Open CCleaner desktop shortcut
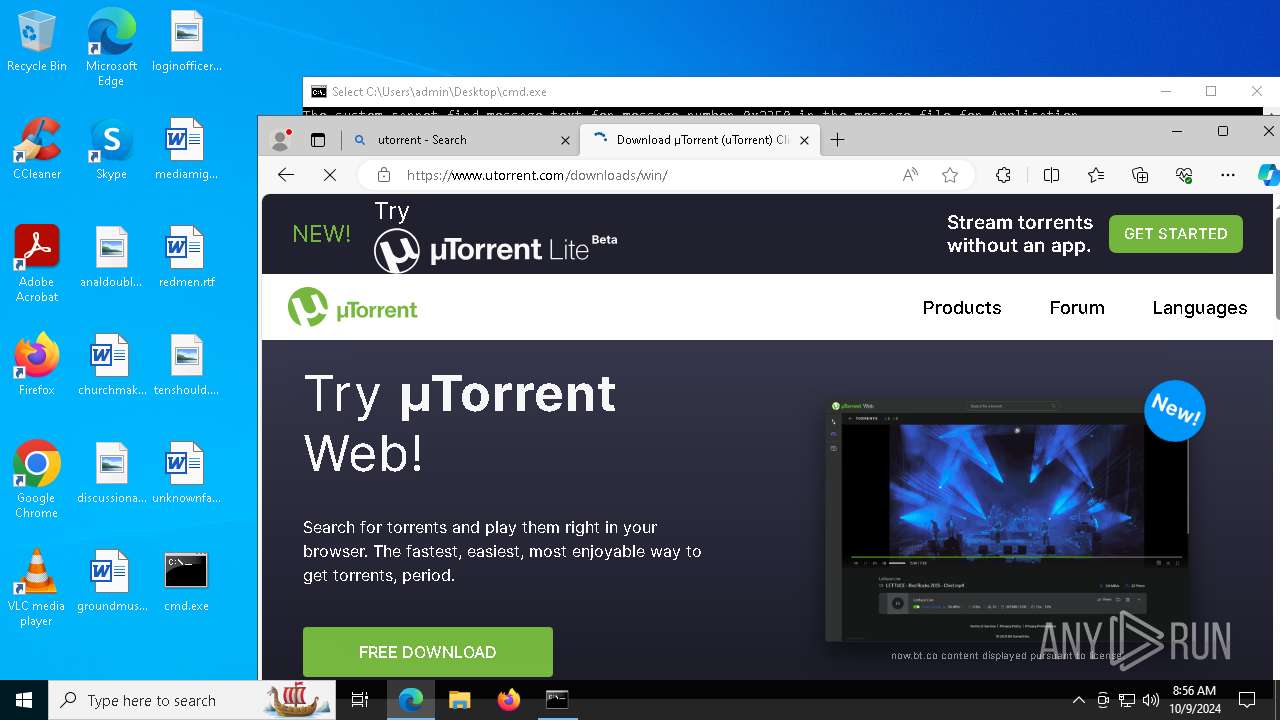Image resolution: width=1280 pixels, height=720 pixels. point(37,150)
